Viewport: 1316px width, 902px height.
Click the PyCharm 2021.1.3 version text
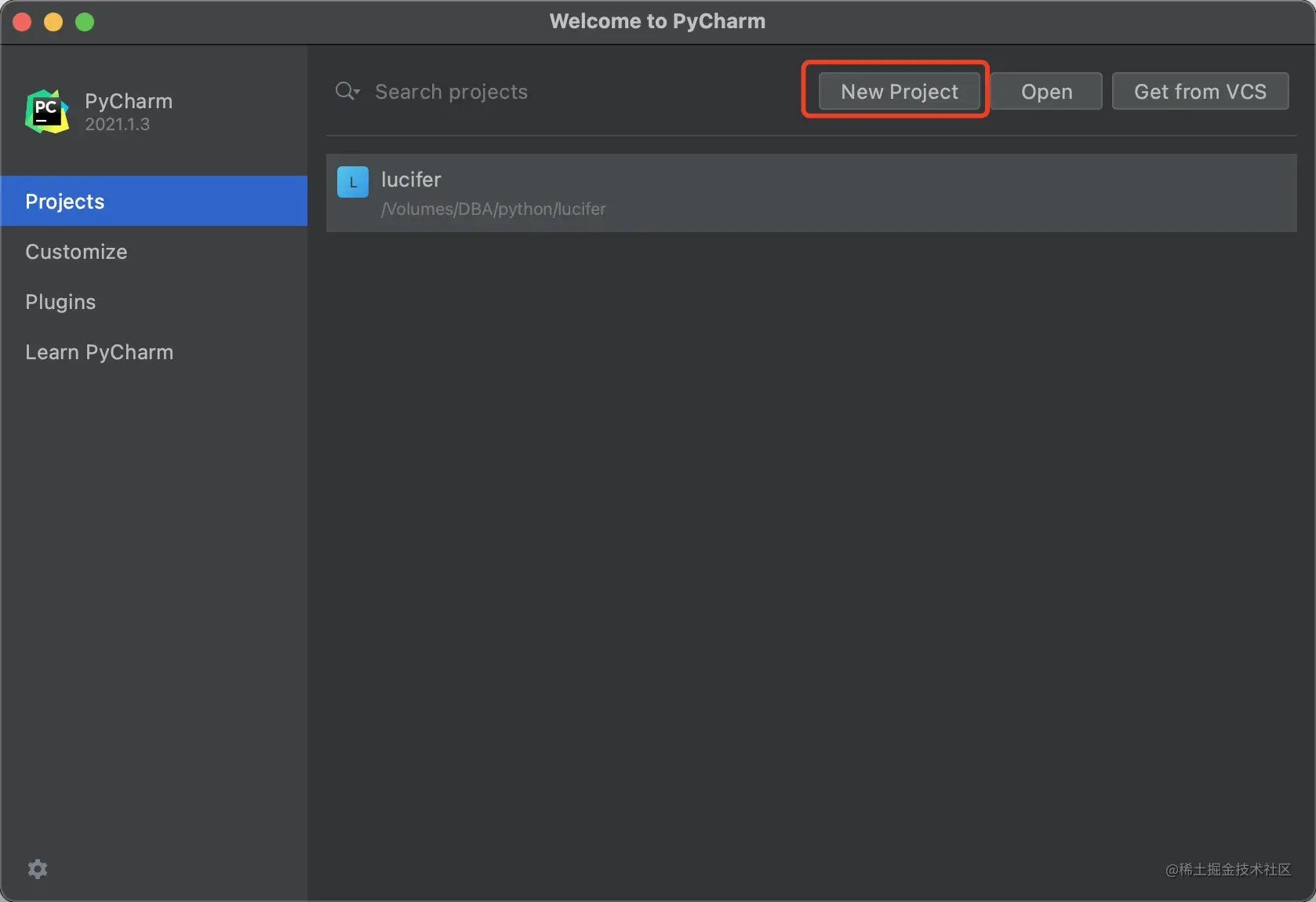(117, 124)
